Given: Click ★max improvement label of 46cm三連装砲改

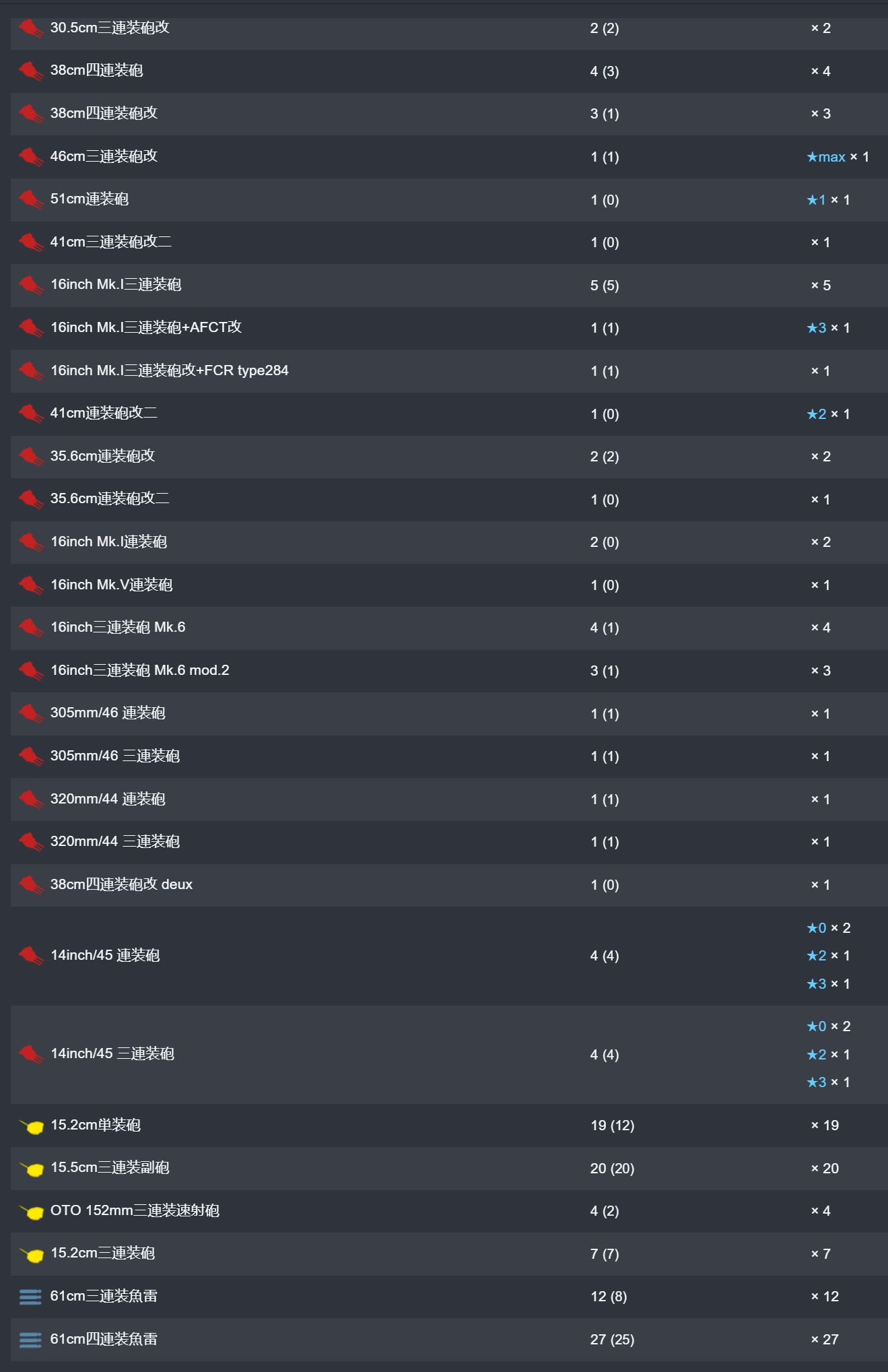Looking at the screenshot, I should click(x=826, y=157).
